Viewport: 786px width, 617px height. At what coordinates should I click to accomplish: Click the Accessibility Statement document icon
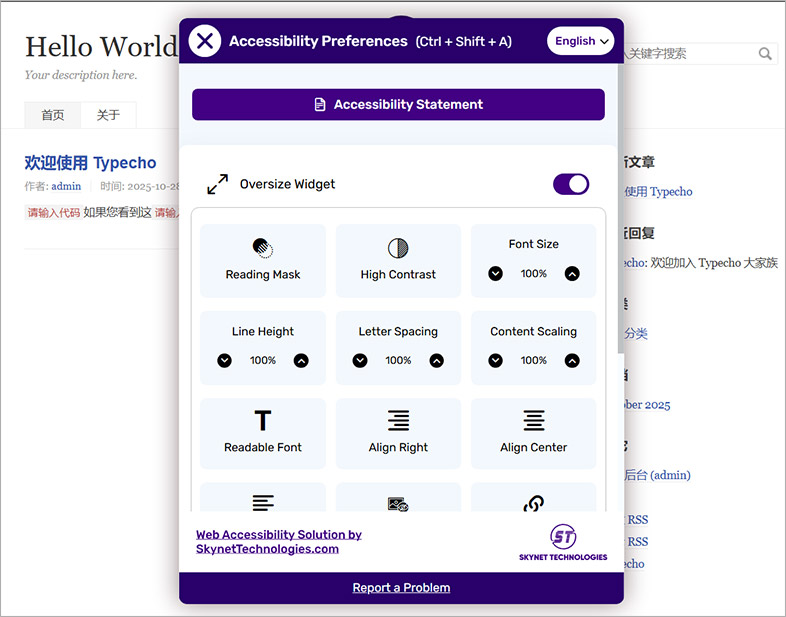coord(319,104)
